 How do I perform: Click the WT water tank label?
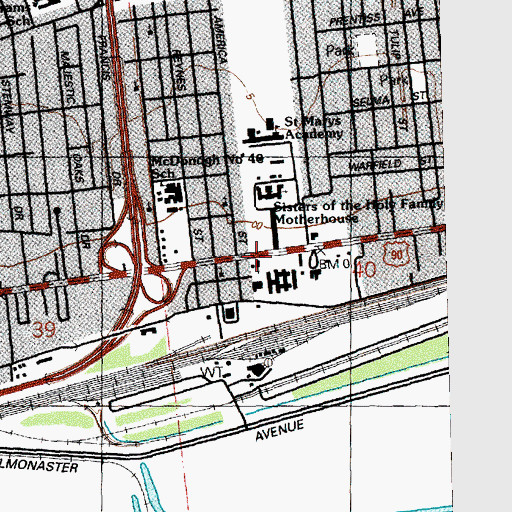pyautogui.click(x=212, y=372)
